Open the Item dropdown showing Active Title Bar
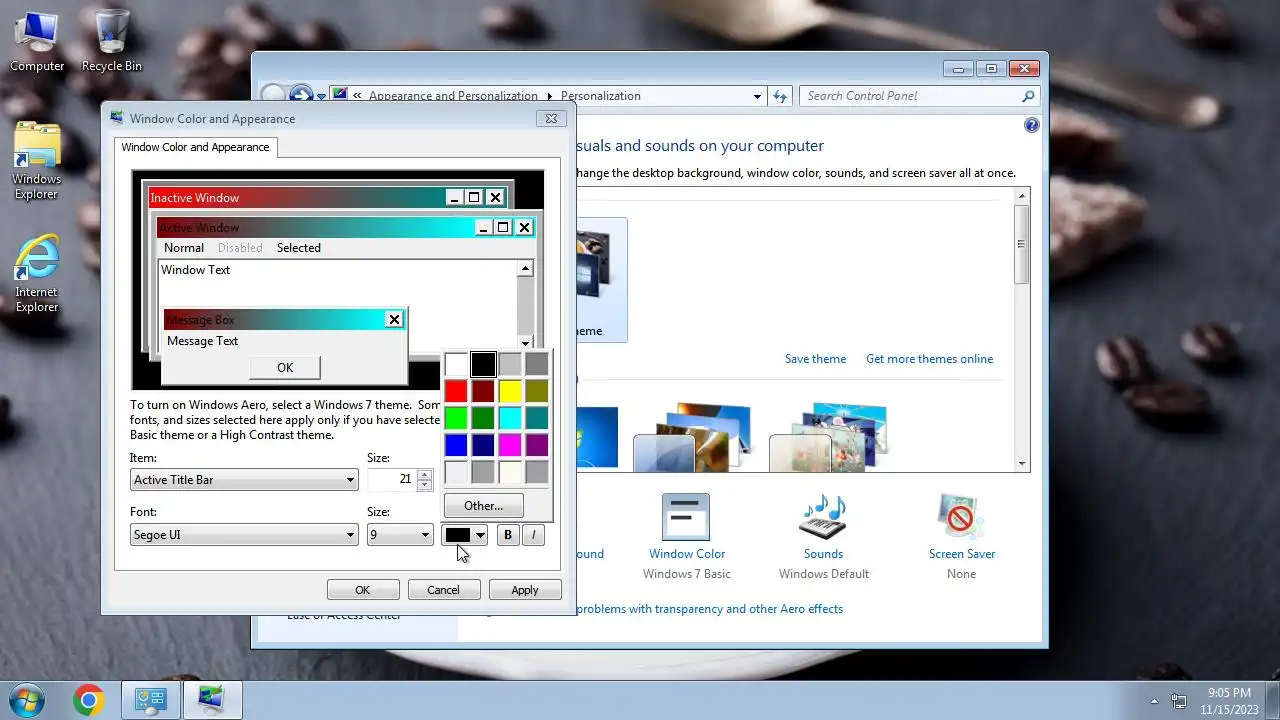This screenshot has width=1280, height=720. pyautogui.click(x=244, y=480)
